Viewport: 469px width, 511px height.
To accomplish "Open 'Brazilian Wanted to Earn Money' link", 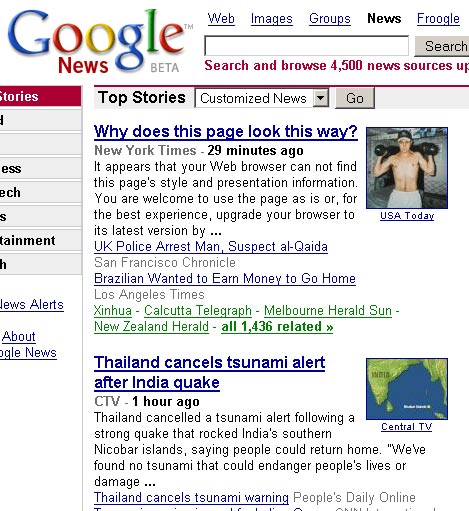I will 225,279.
